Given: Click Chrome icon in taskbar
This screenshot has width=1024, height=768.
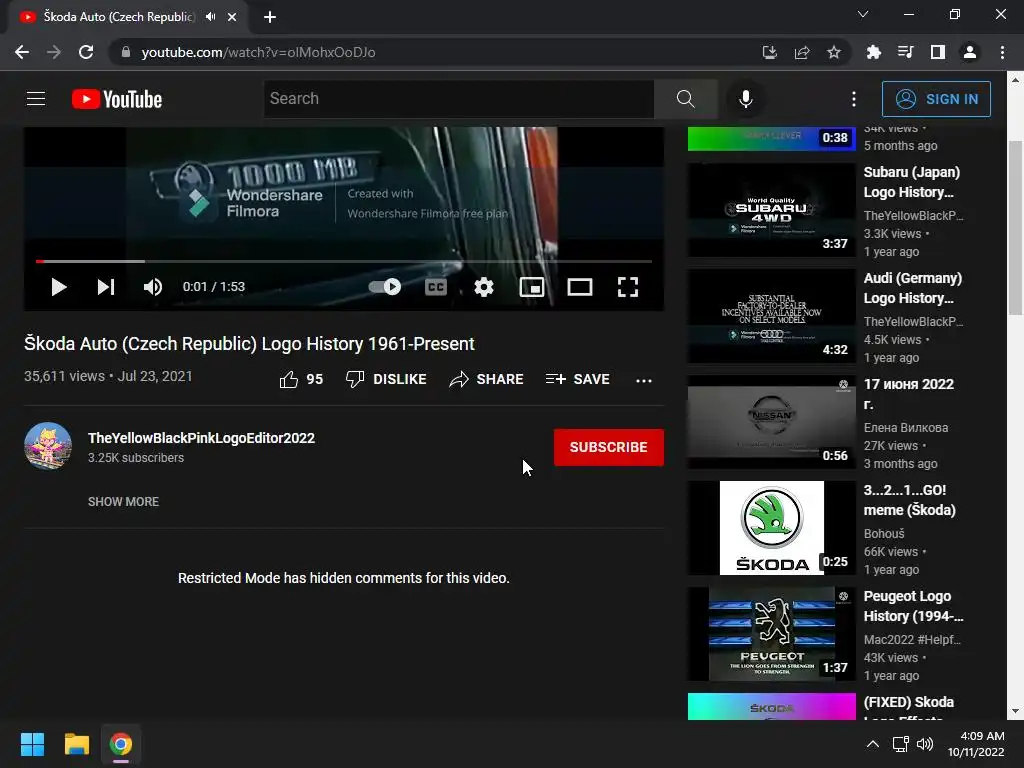Looking at the screenshot, I should (121, 744).
